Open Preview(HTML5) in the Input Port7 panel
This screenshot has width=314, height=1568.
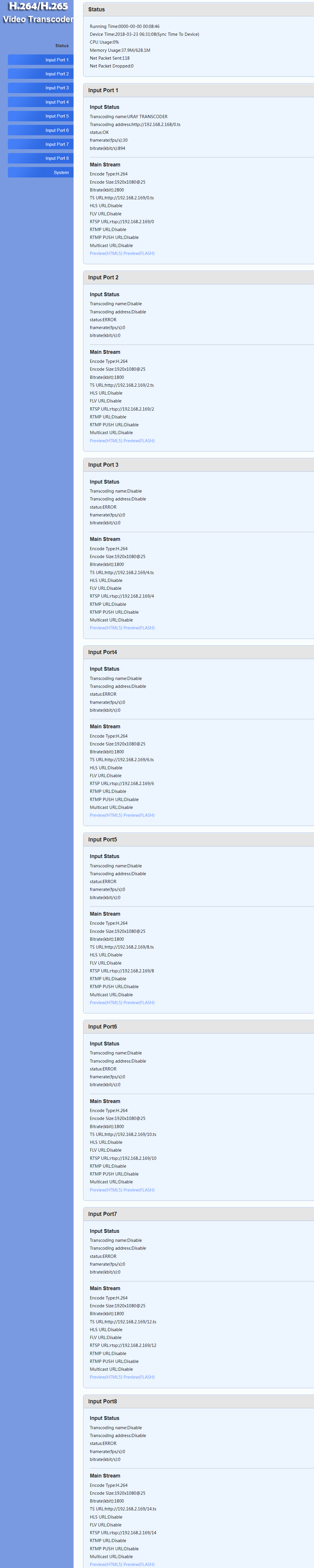[106, 1377]
